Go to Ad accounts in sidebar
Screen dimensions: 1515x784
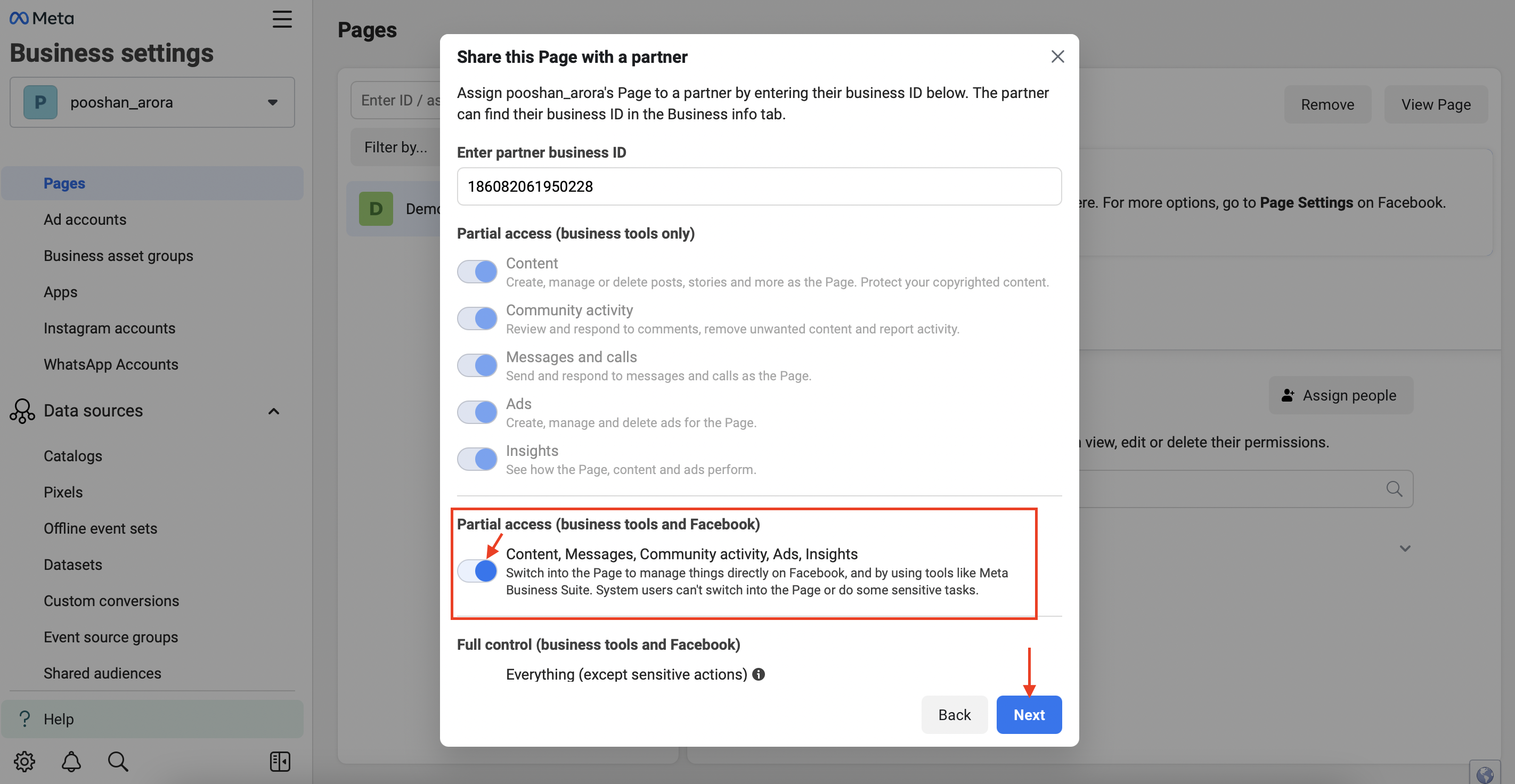85,219
